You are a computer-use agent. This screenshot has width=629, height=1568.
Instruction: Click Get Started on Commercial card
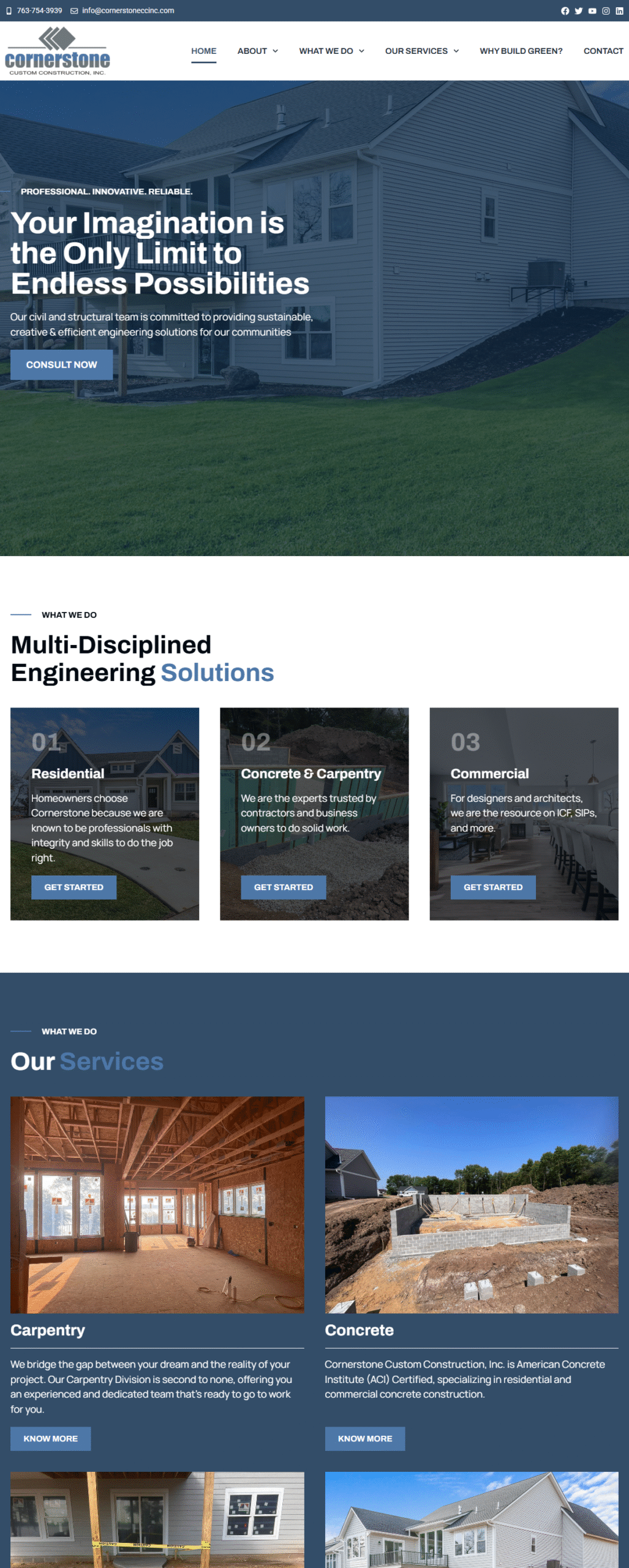pos(492,887)
